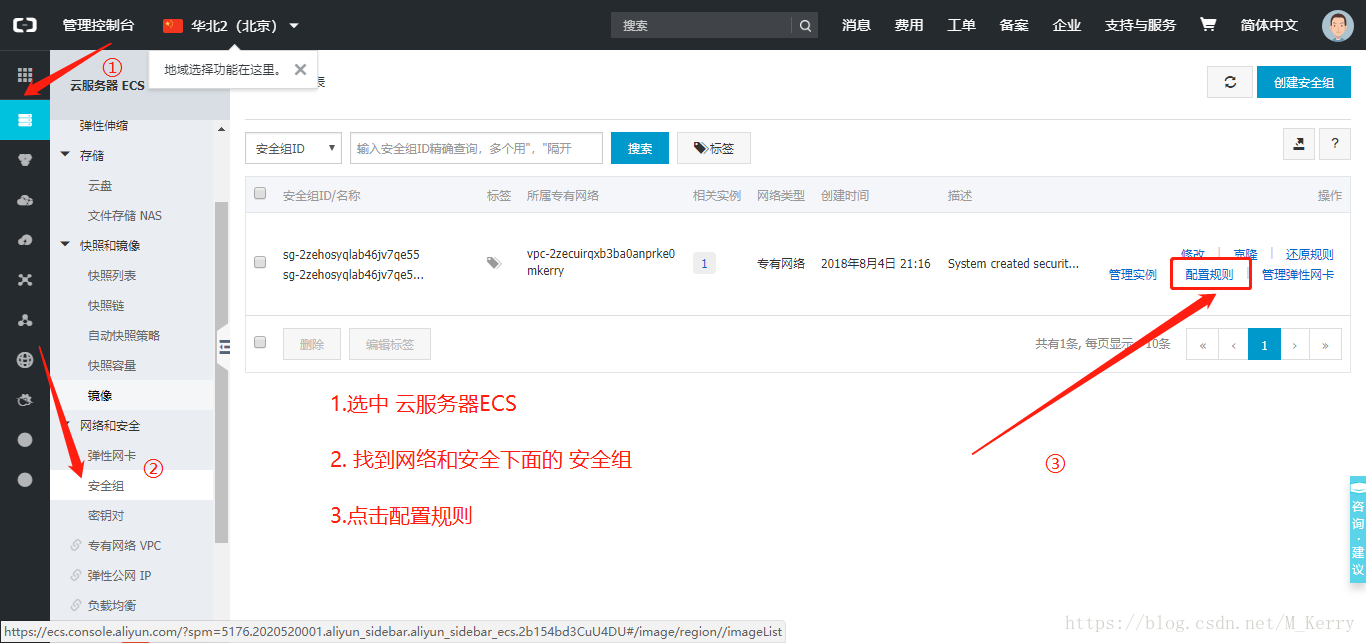The height and width of the screenshot is (643, 1366).
Task: Click the globe sidebar icon
Action: (25, 360)
